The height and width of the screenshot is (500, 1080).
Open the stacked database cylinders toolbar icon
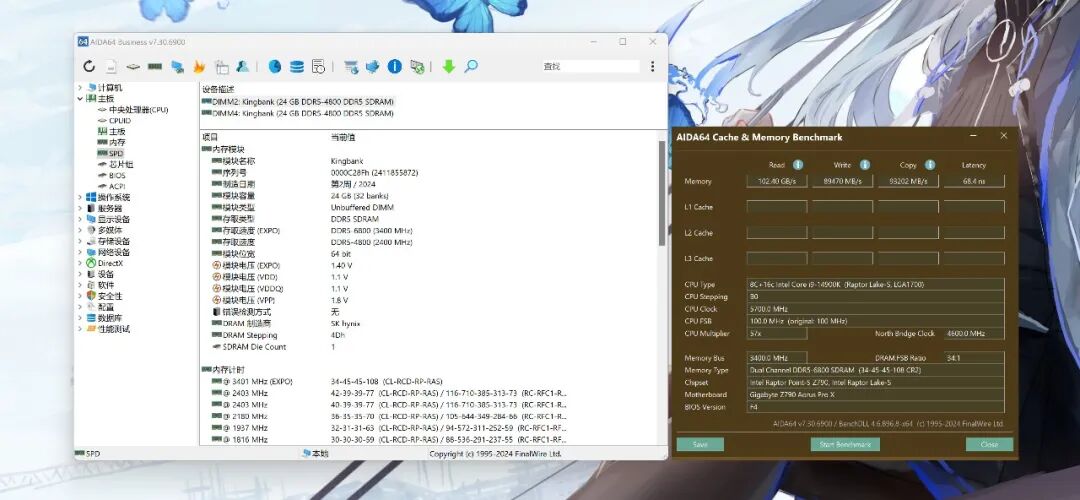click(x=297, y=67)
